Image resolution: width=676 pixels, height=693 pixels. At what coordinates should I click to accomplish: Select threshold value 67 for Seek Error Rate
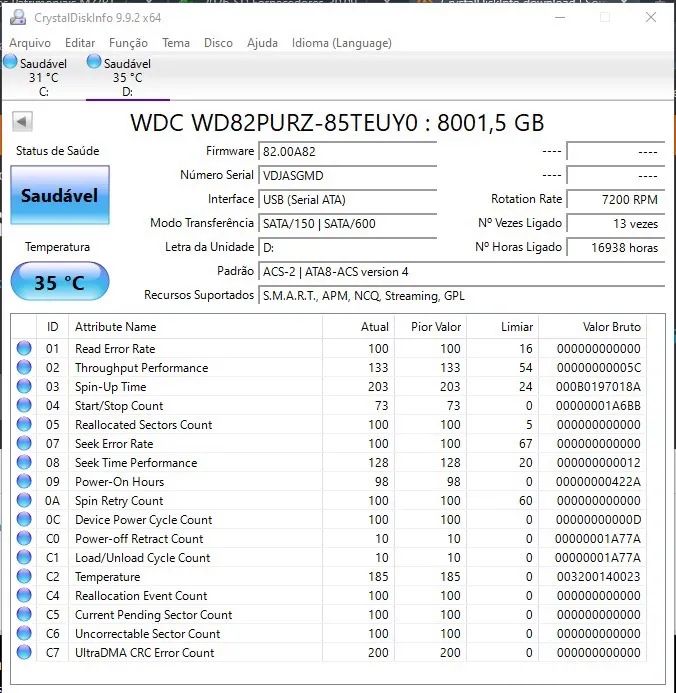pos(525,444)
